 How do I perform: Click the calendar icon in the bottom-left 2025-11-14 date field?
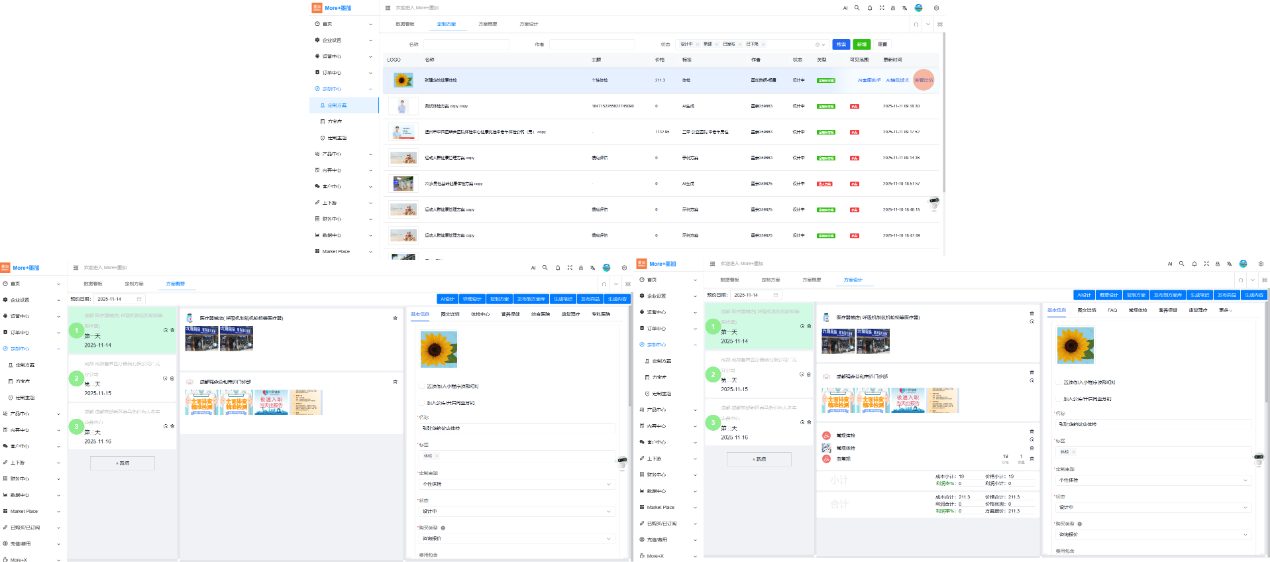[x=138, y=299]
